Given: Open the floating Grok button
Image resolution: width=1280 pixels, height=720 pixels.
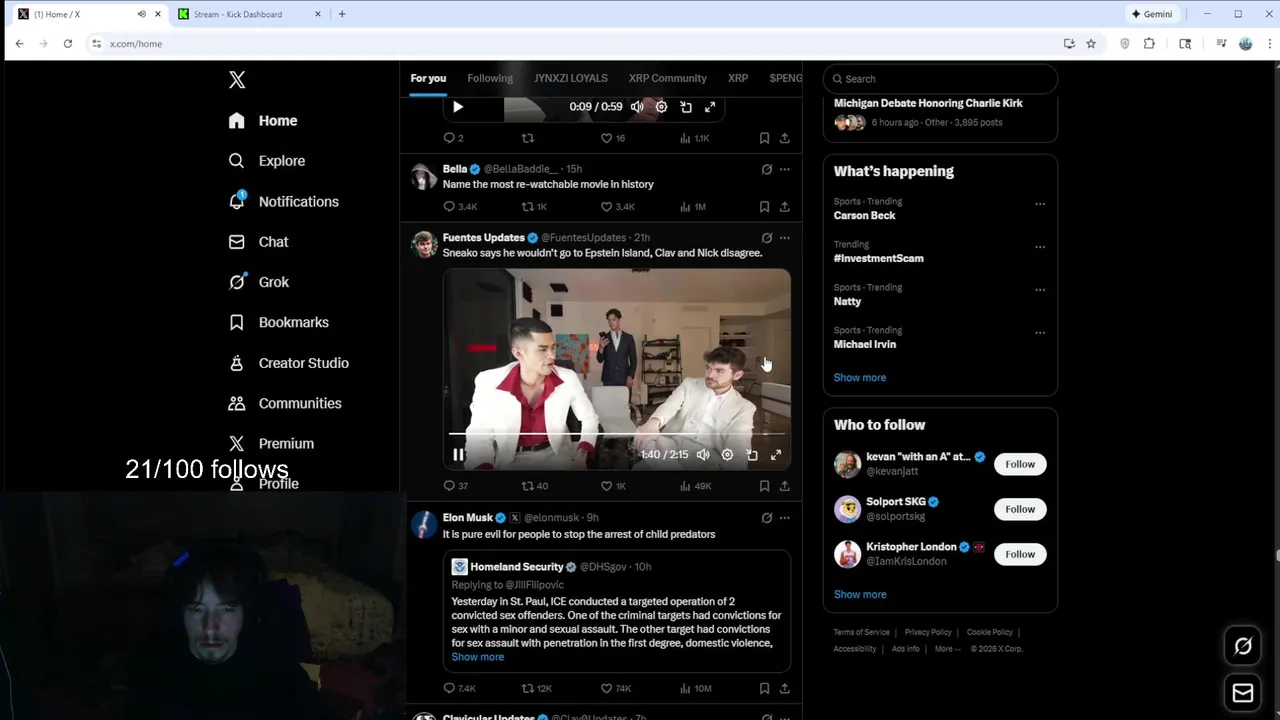Looking at the screenshot, I should [x=1243, y=646].
